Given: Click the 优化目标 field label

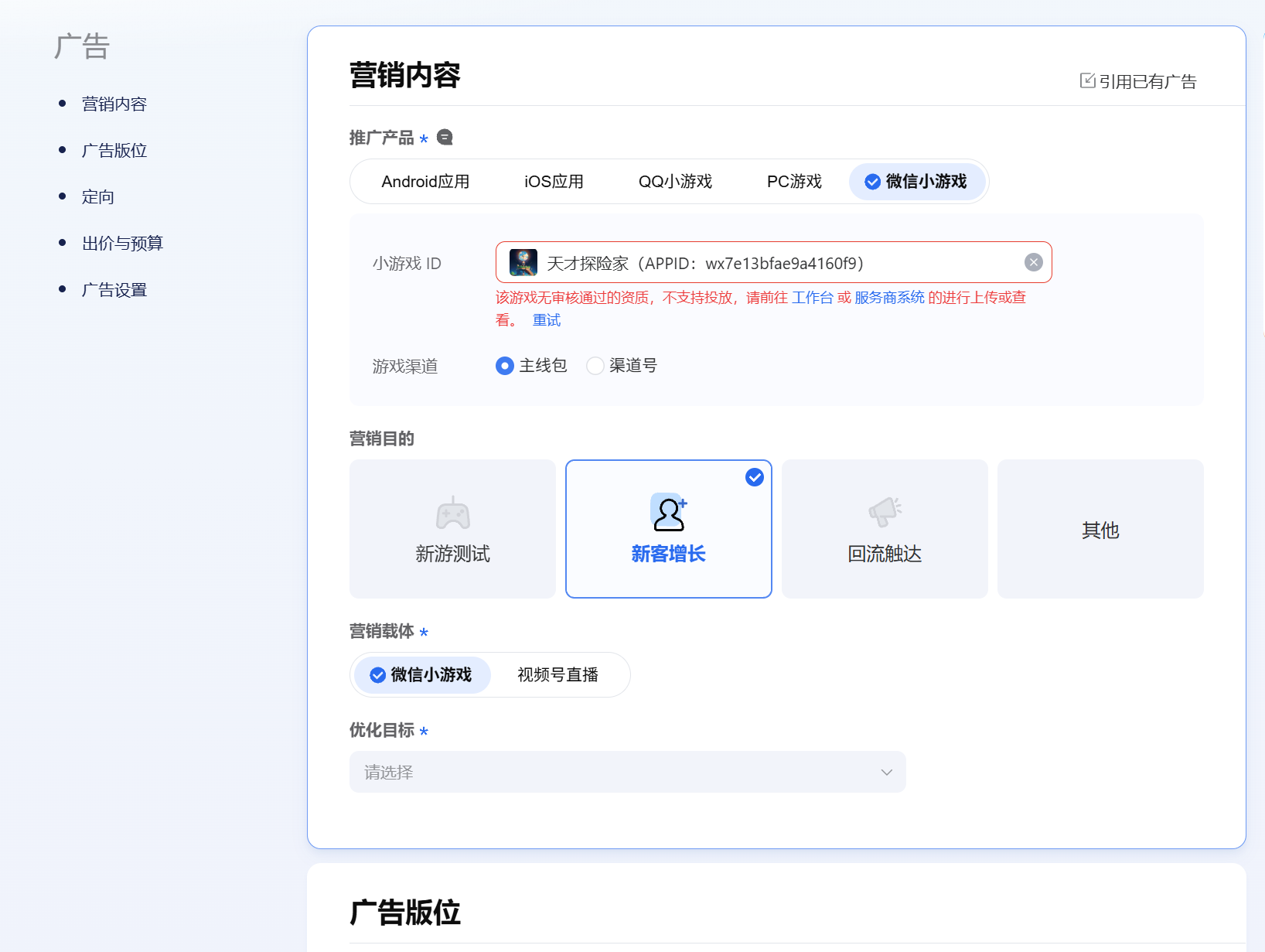Looking at the screenshot, I should tap(382, 730).
